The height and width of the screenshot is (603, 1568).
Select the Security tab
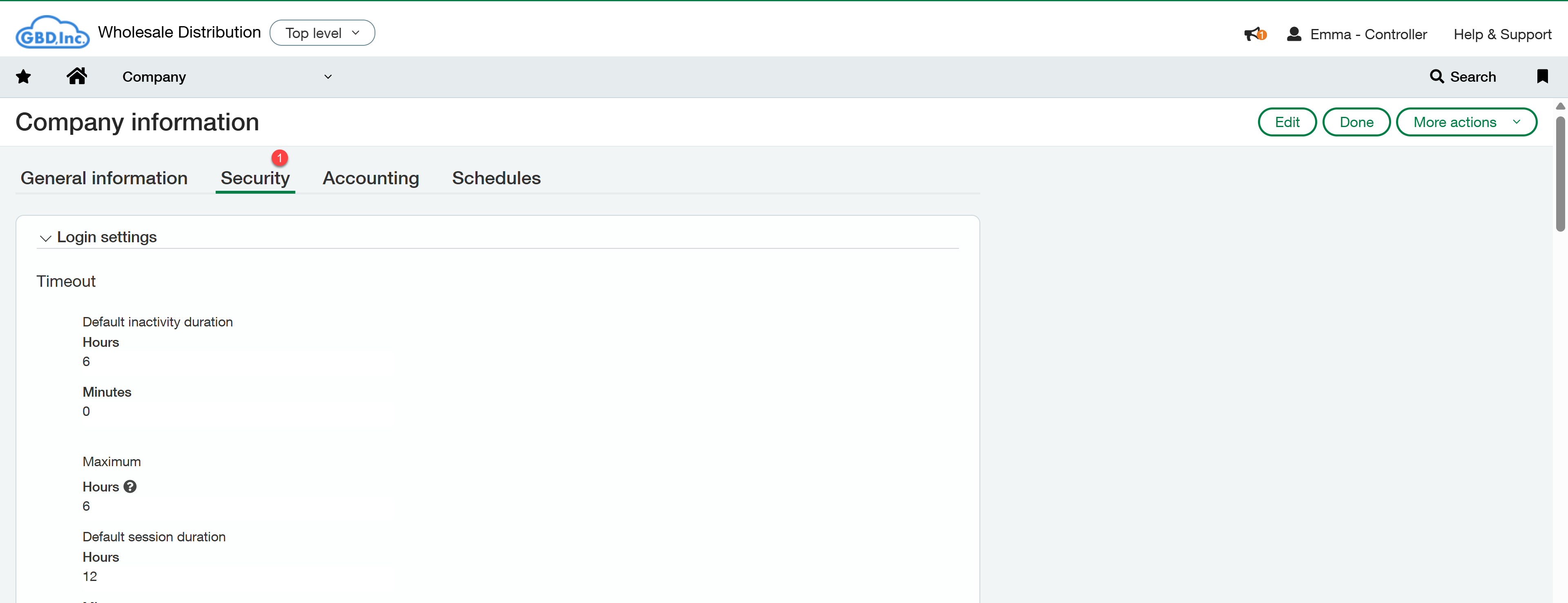point(254,178)
